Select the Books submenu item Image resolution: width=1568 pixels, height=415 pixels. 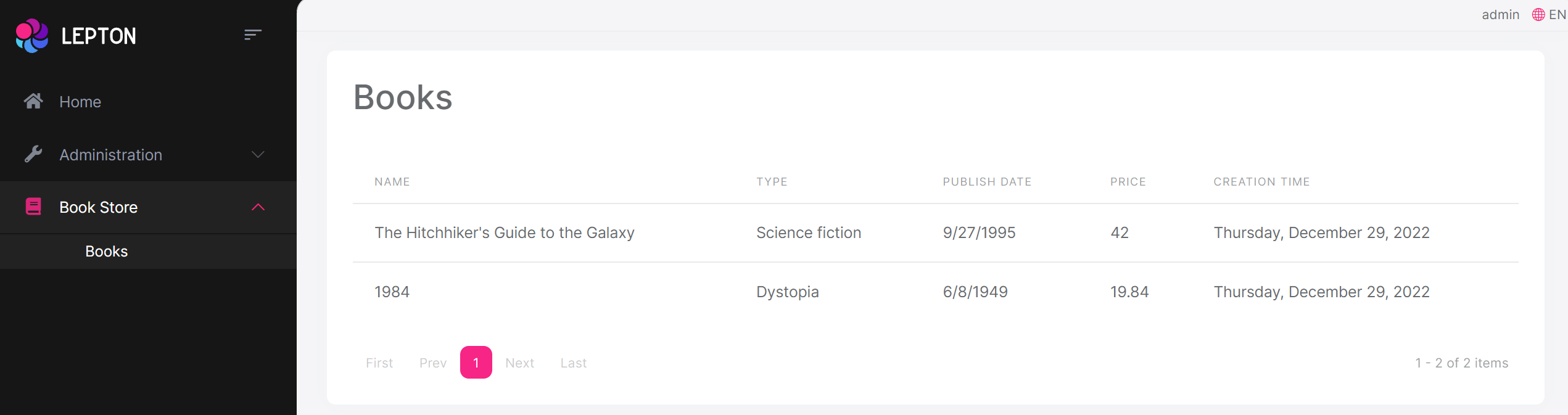[x=106, y=251]
